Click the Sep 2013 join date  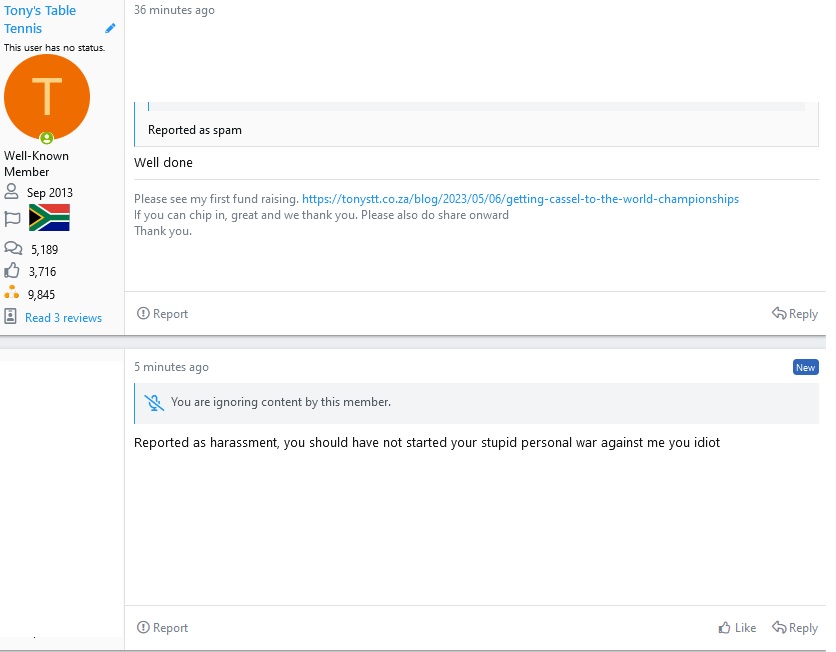tap(50, 192)
